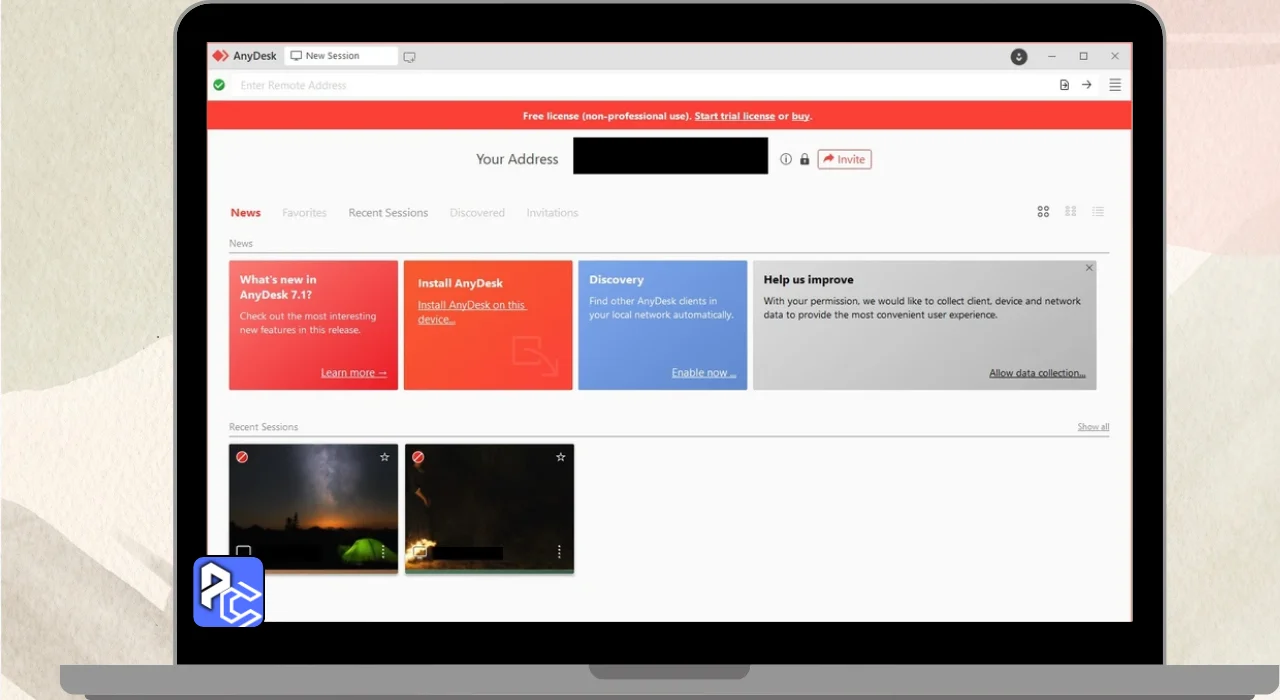Open the Discovered tab
Viewport: 1280px width, 700px height.
(x=477, y=213)
